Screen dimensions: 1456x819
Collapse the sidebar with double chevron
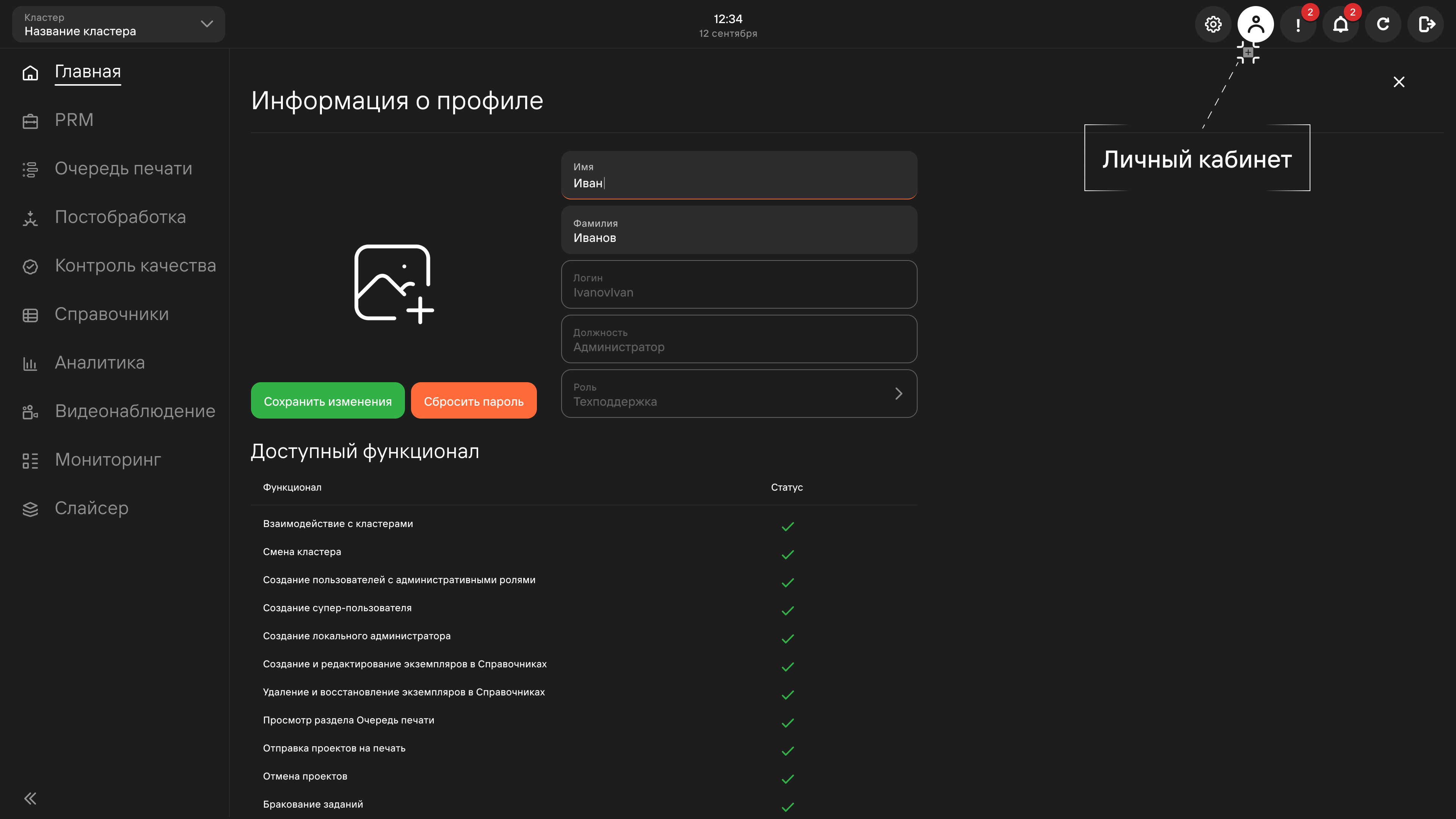(30, 798)
